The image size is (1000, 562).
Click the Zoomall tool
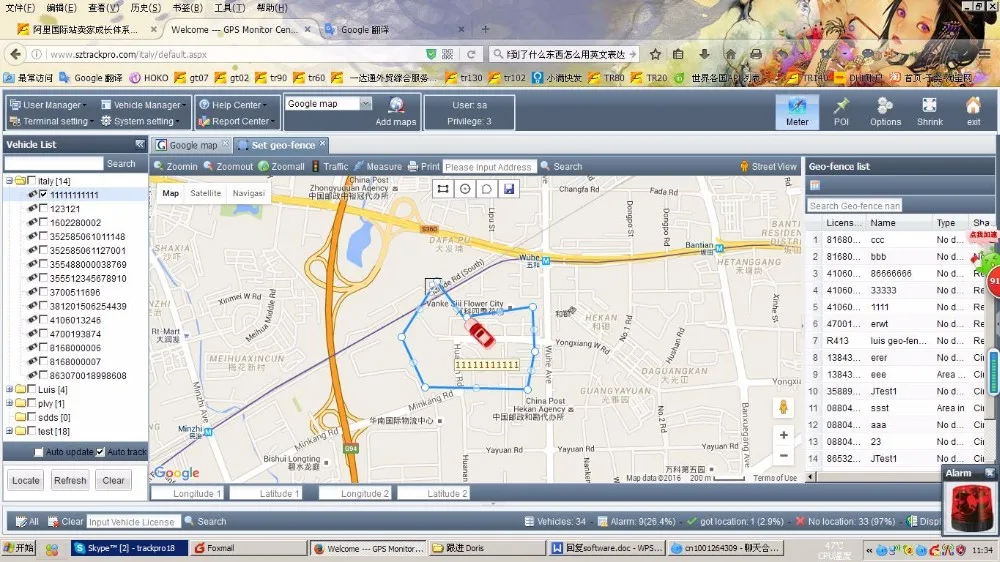pyautogui.click(x=282, y=166)
